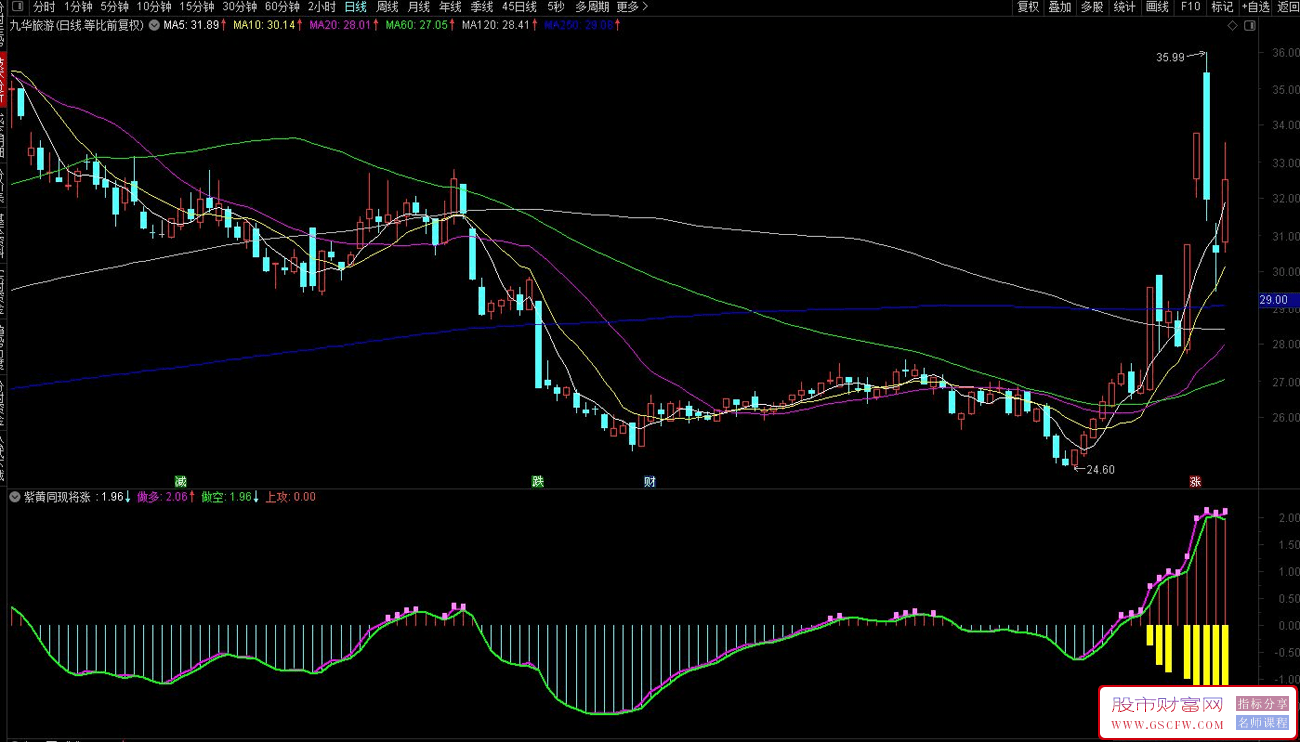
Task: Open the 画线 drawing tools
Action: click(1157, 6)
